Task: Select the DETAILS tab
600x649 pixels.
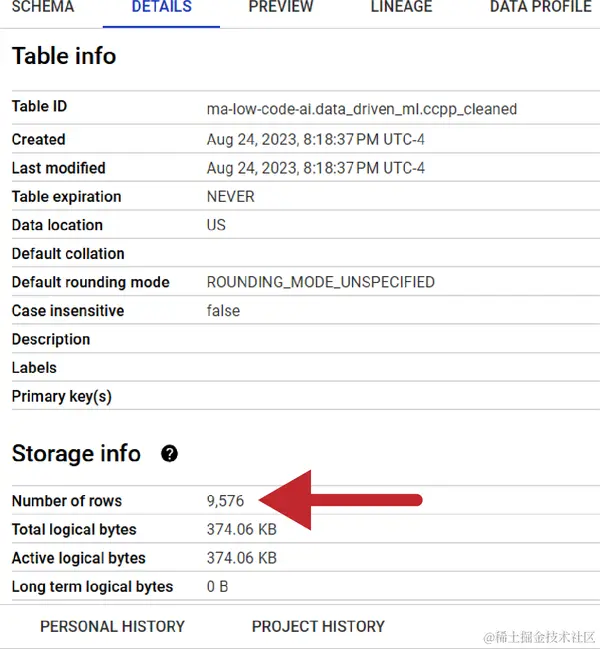Action: (161, 7)
